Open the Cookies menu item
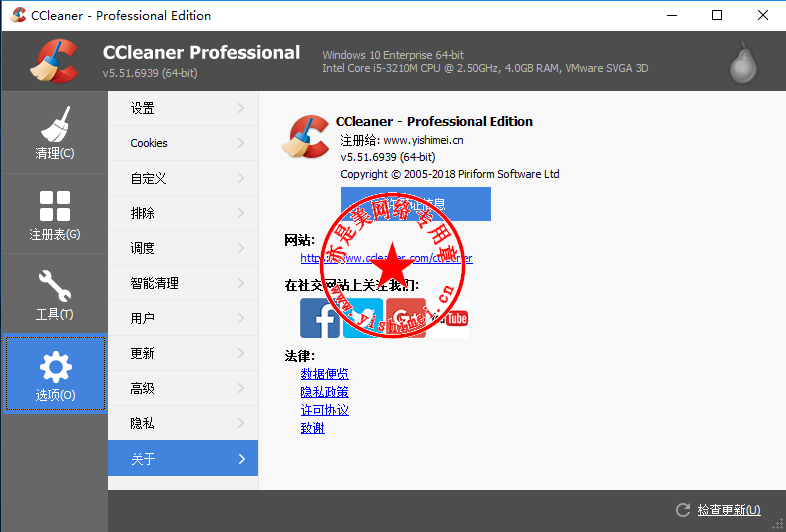This screenshot has height=532, width=786. (x=183, y=143)
